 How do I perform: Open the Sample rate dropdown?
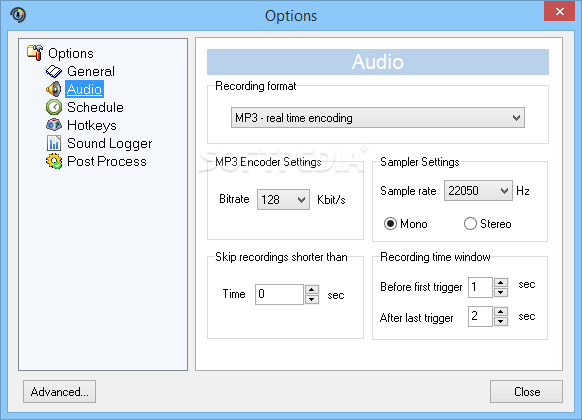pos(478,191)
